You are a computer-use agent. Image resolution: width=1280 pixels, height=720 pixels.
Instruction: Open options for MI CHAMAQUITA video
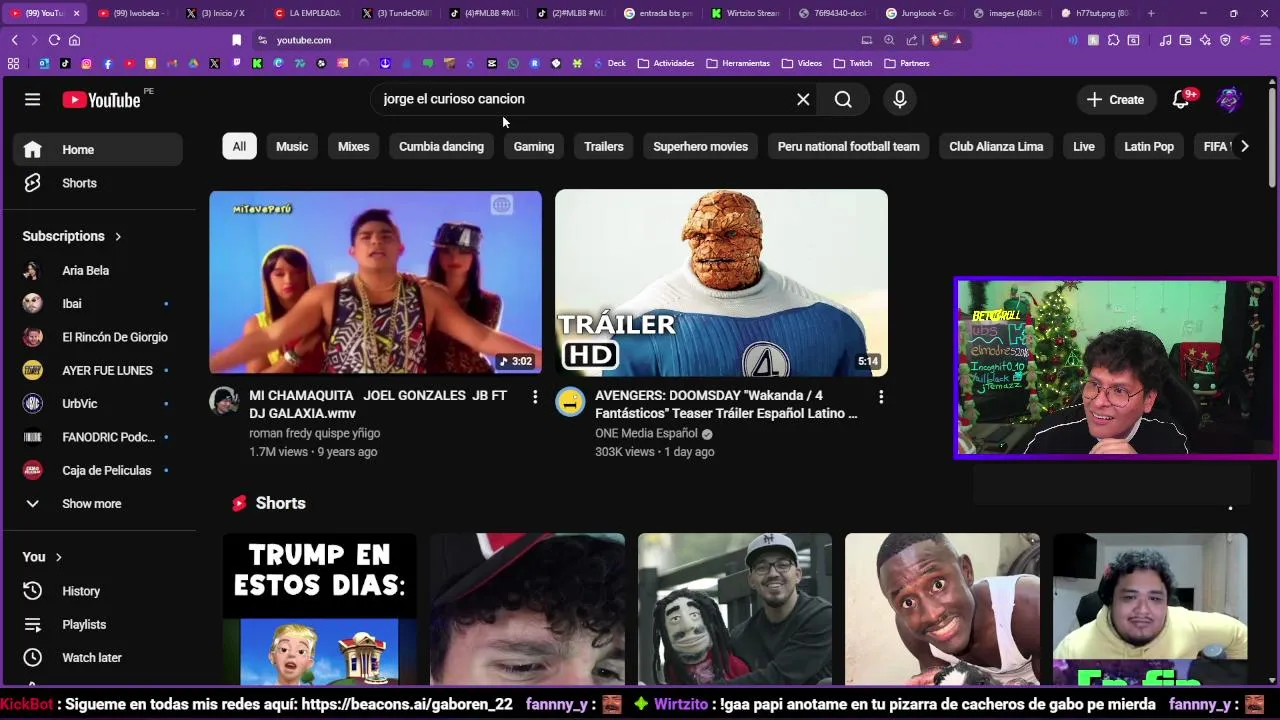pos(535,397)
